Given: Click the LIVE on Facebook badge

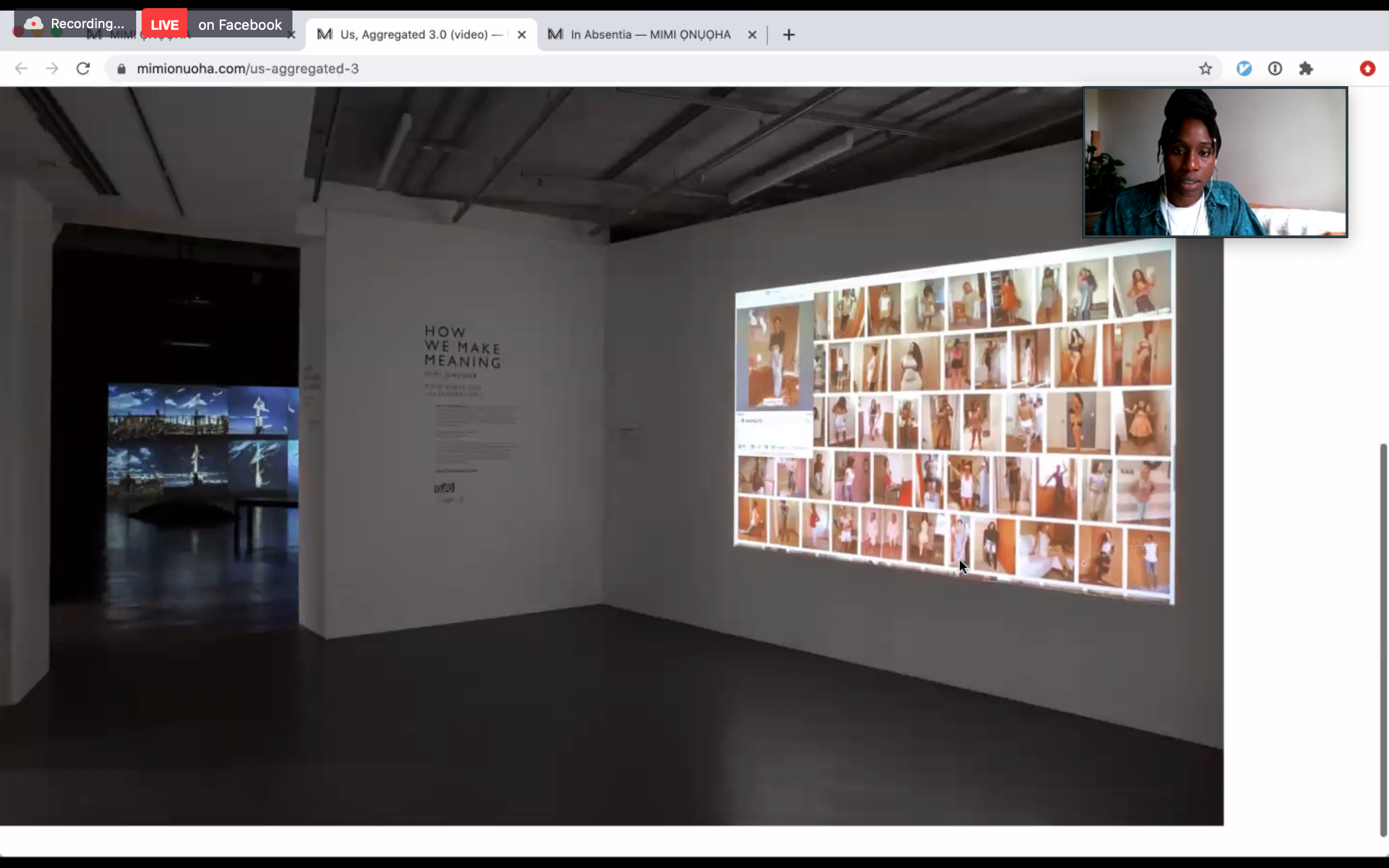Looking at the screenshot, I should [217, 25].
